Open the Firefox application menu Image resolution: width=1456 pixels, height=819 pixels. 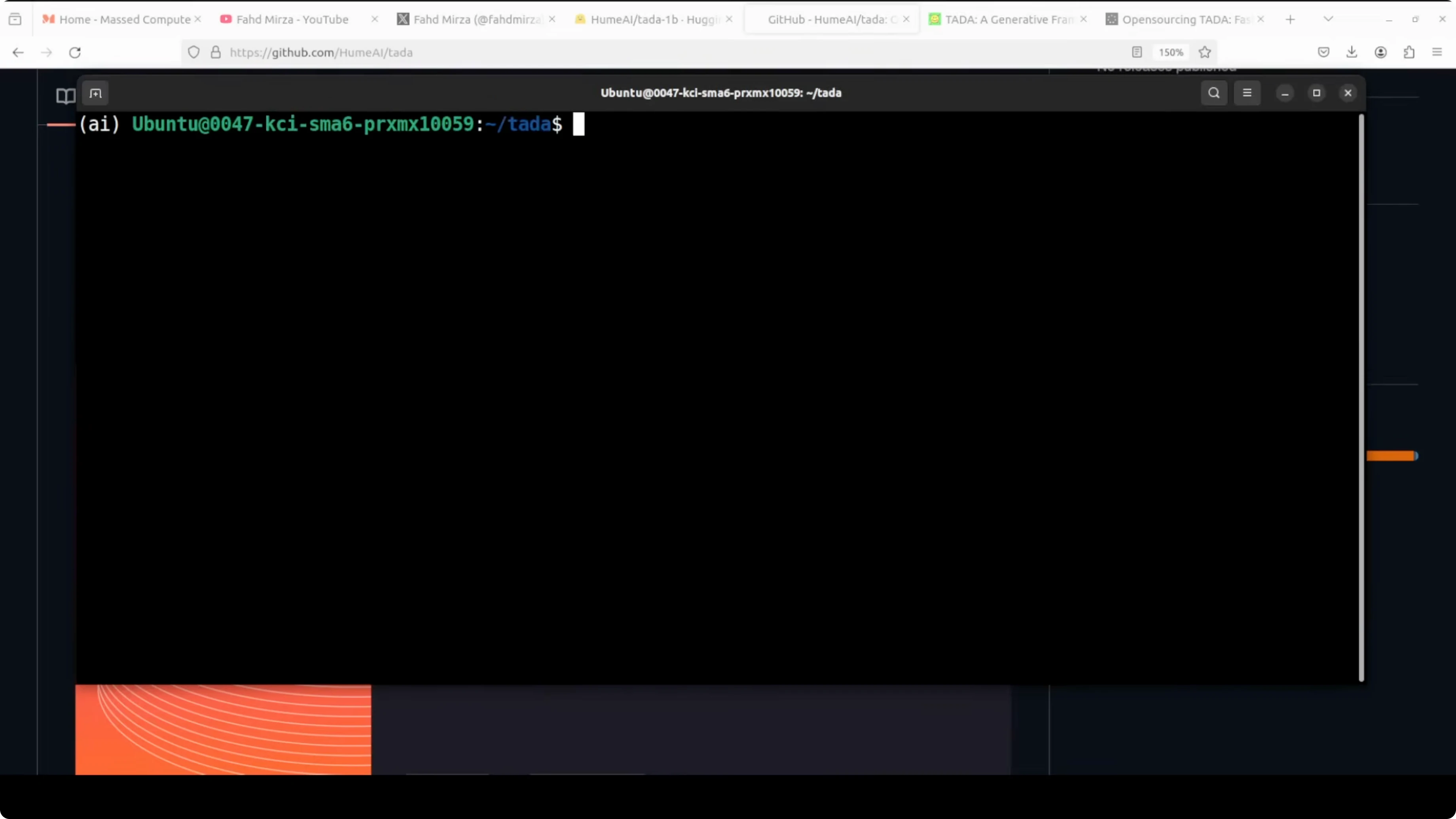[x=1437, y=52]
